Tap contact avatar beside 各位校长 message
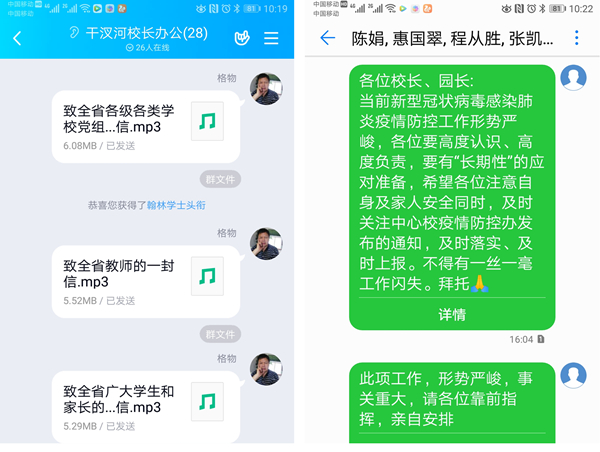 (x=573, y=78)
